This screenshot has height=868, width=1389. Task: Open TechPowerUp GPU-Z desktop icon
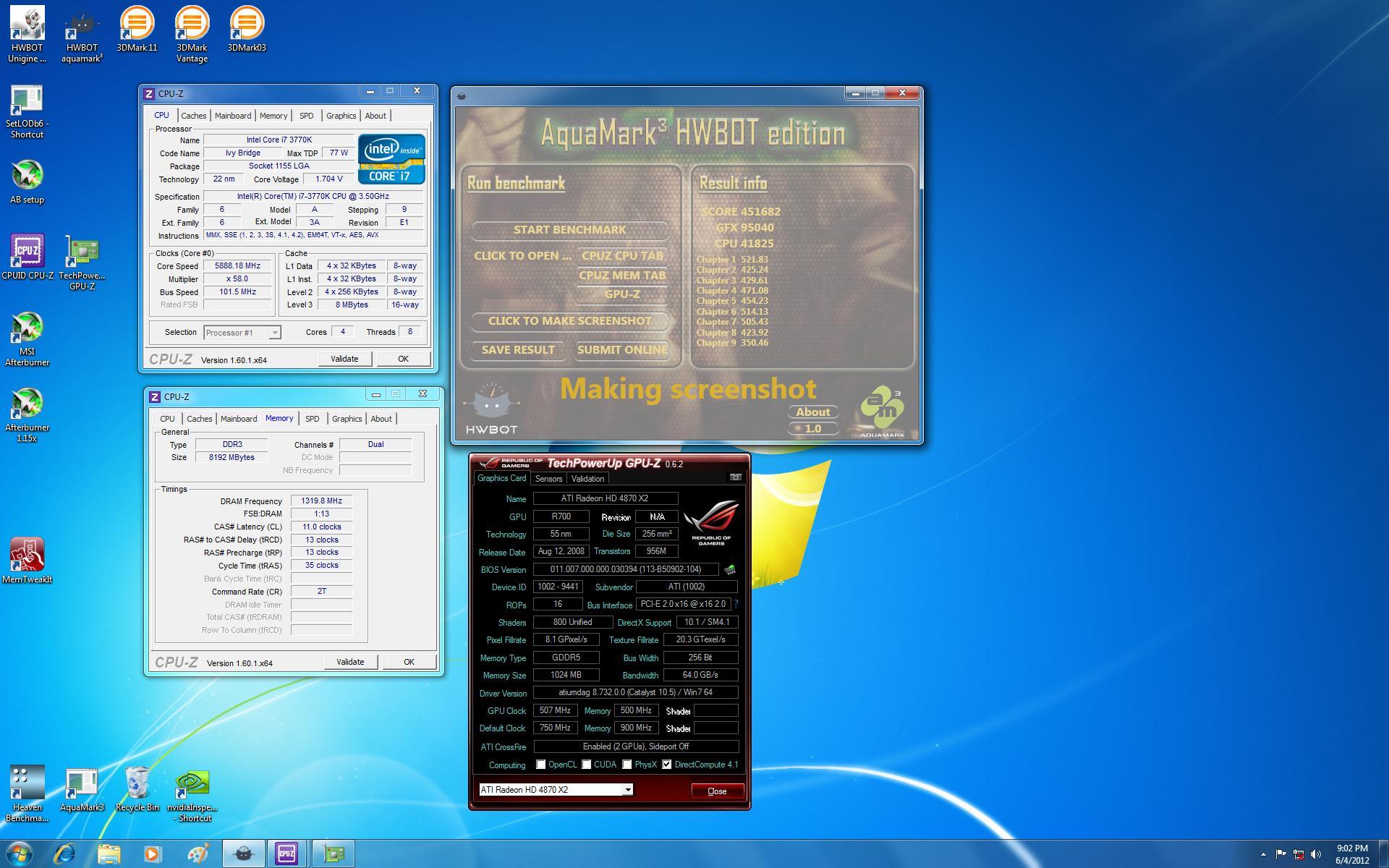82,263
